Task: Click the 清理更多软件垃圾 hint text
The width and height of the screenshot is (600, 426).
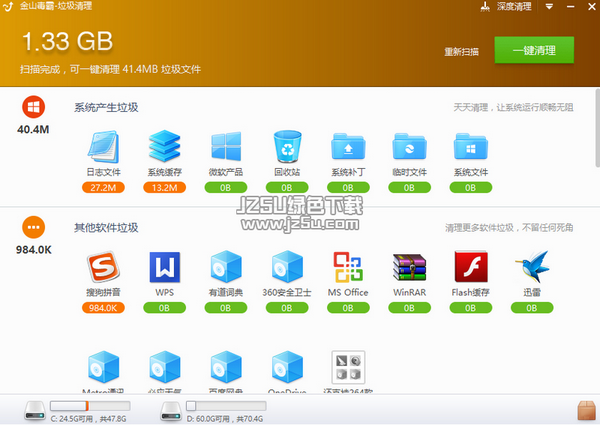Action: (x=509, y=228)
